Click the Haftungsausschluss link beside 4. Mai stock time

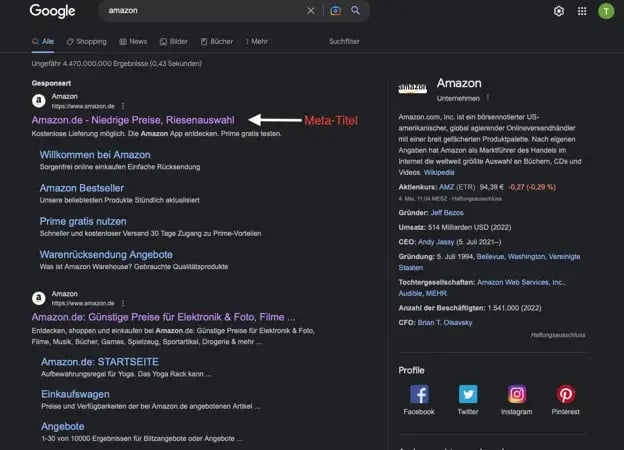pos(476,199)
